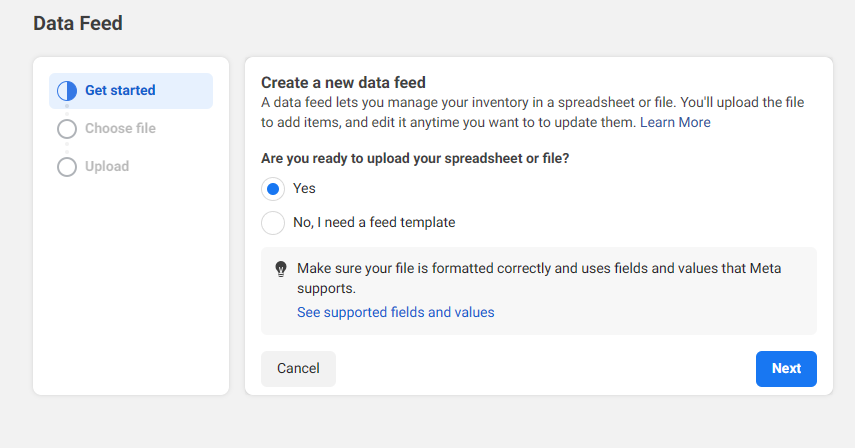855x448 pixels.
Task: Click the No, I need a feed template label
Action: (374, 222)
